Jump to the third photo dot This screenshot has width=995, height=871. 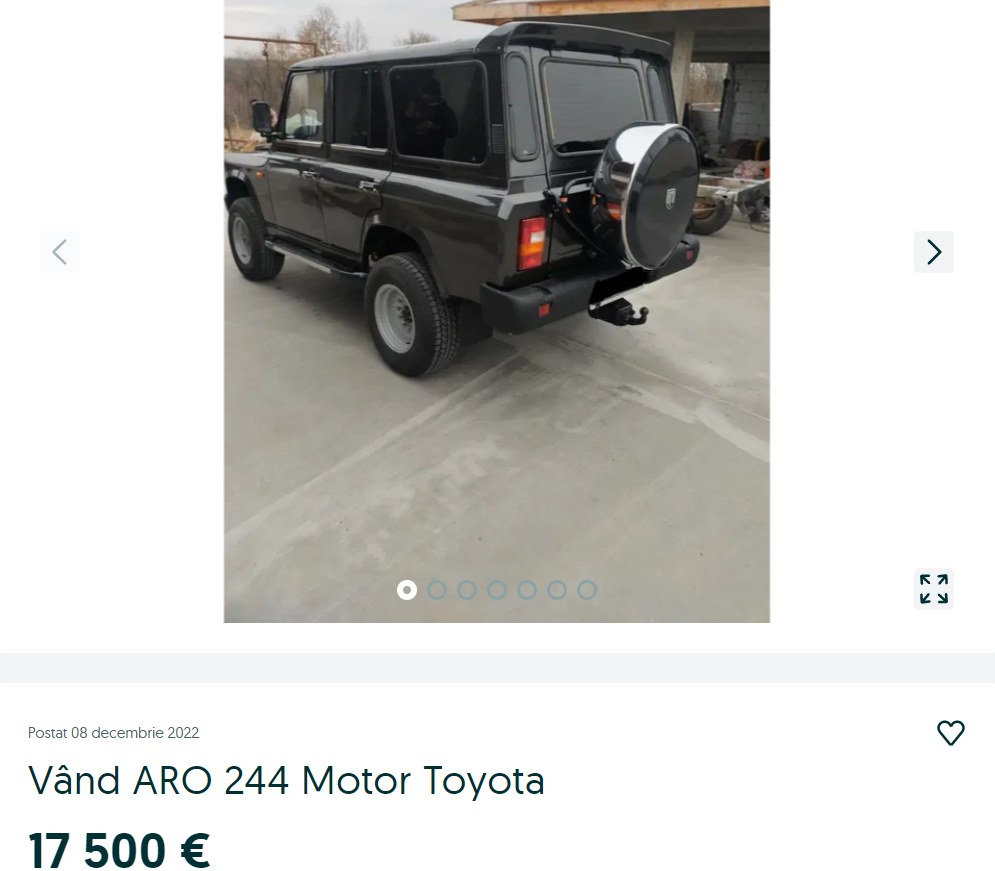(x=467, y=590)
